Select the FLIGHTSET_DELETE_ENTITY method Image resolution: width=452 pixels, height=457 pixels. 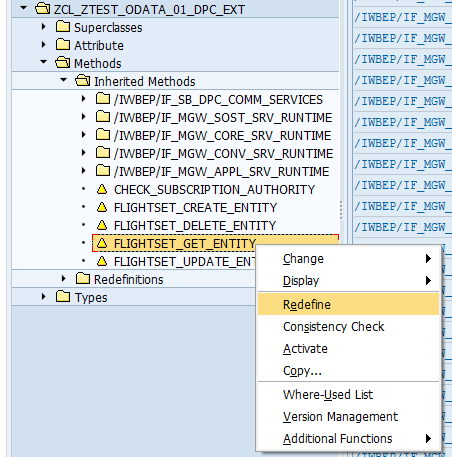point(195,226)
